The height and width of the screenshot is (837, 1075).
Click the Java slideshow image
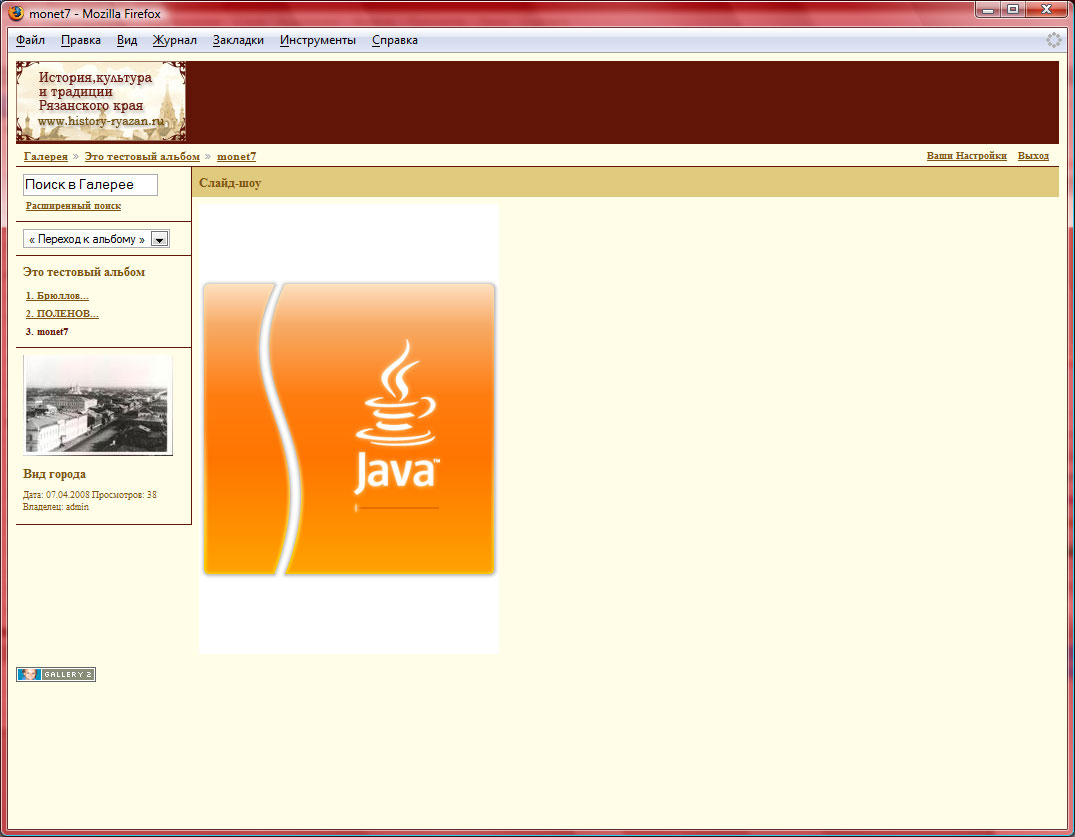point(349,429)
